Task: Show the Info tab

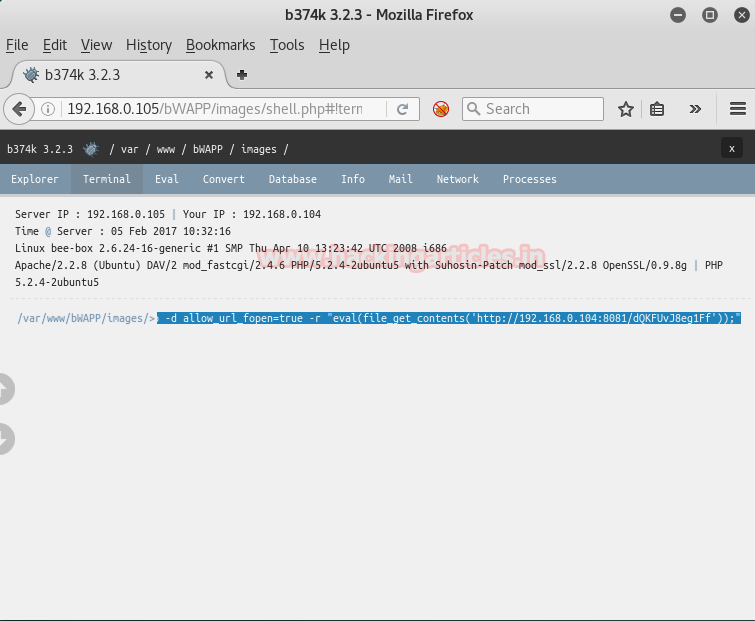Action: point(353,179)
